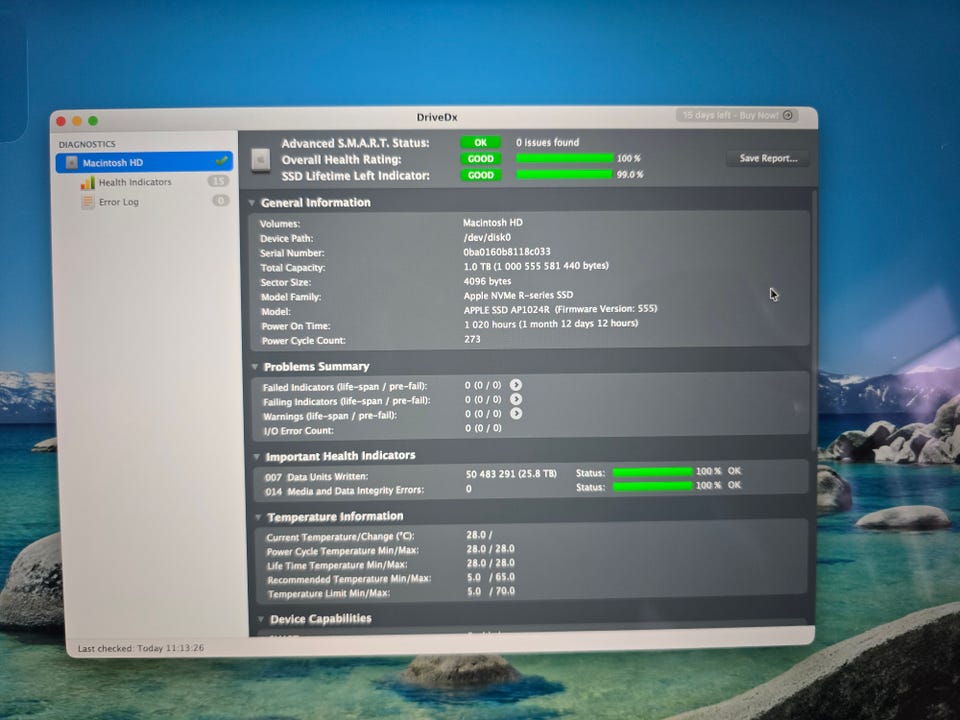Click the drive icon beside S.M.A.R.T. status

coord(261,160)
